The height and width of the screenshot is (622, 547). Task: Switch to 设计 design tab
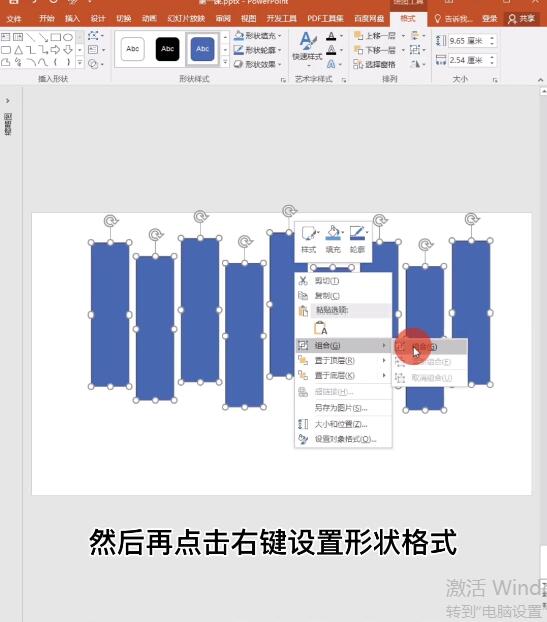point(98,18)
